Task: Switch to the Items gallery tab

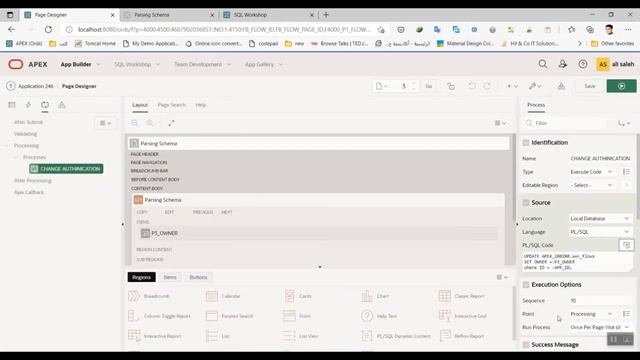Action: pyautogui.click(x=170, y=277)
